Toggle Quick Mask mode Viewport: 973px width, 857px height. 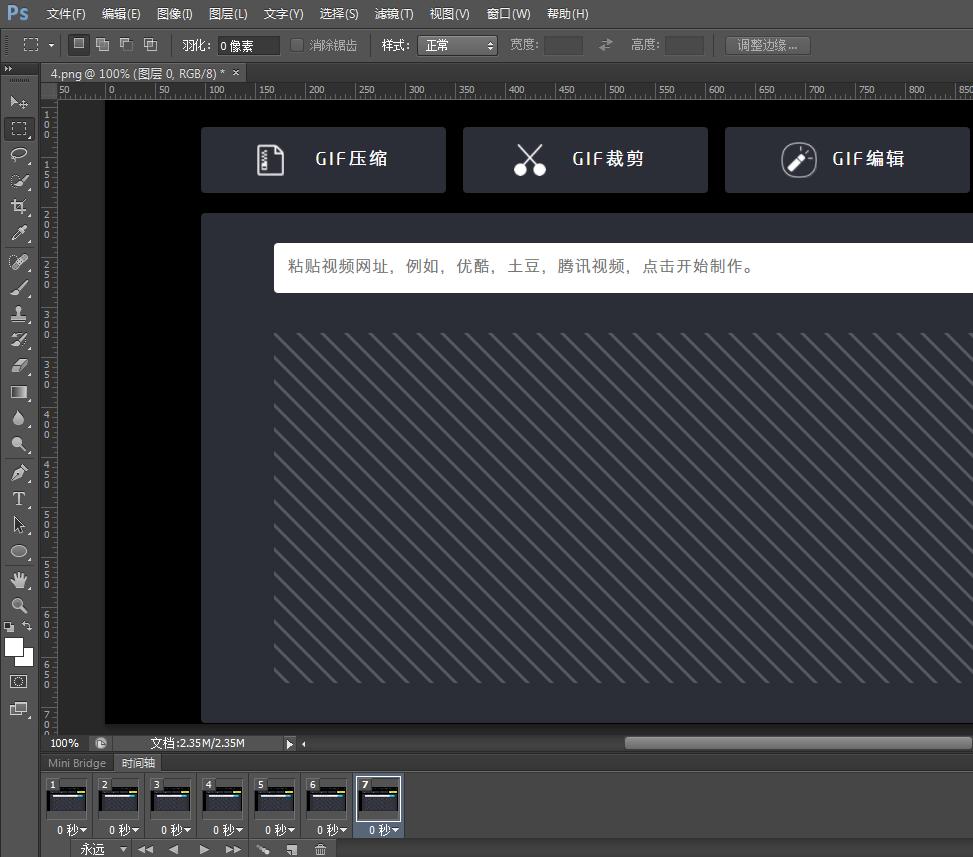18,681
